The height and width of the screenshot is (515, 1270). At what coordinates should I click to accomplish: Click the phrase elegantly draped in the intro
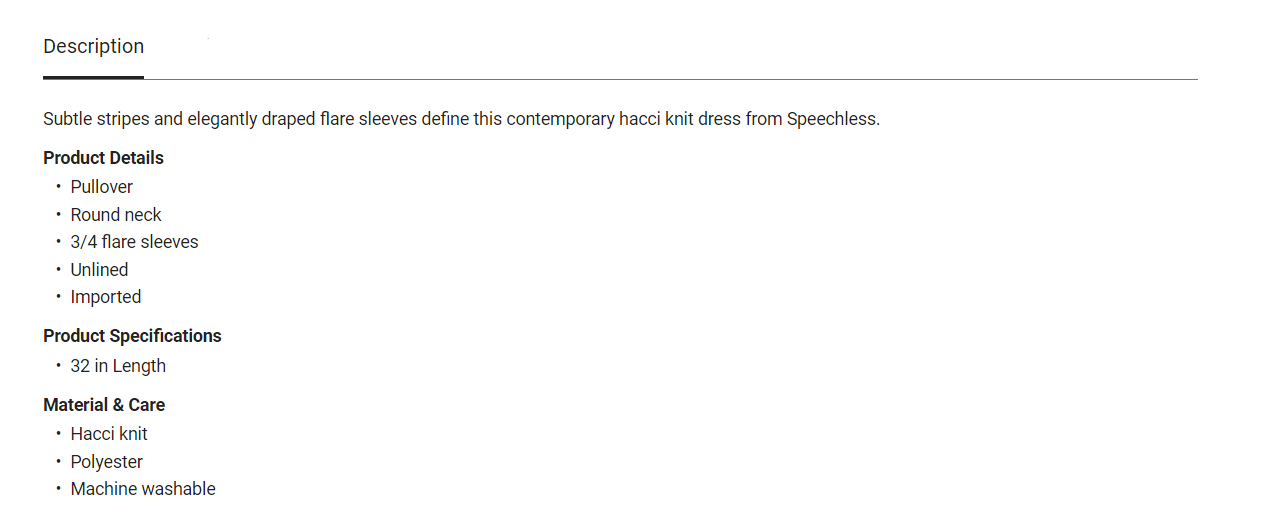click(252, 119)
